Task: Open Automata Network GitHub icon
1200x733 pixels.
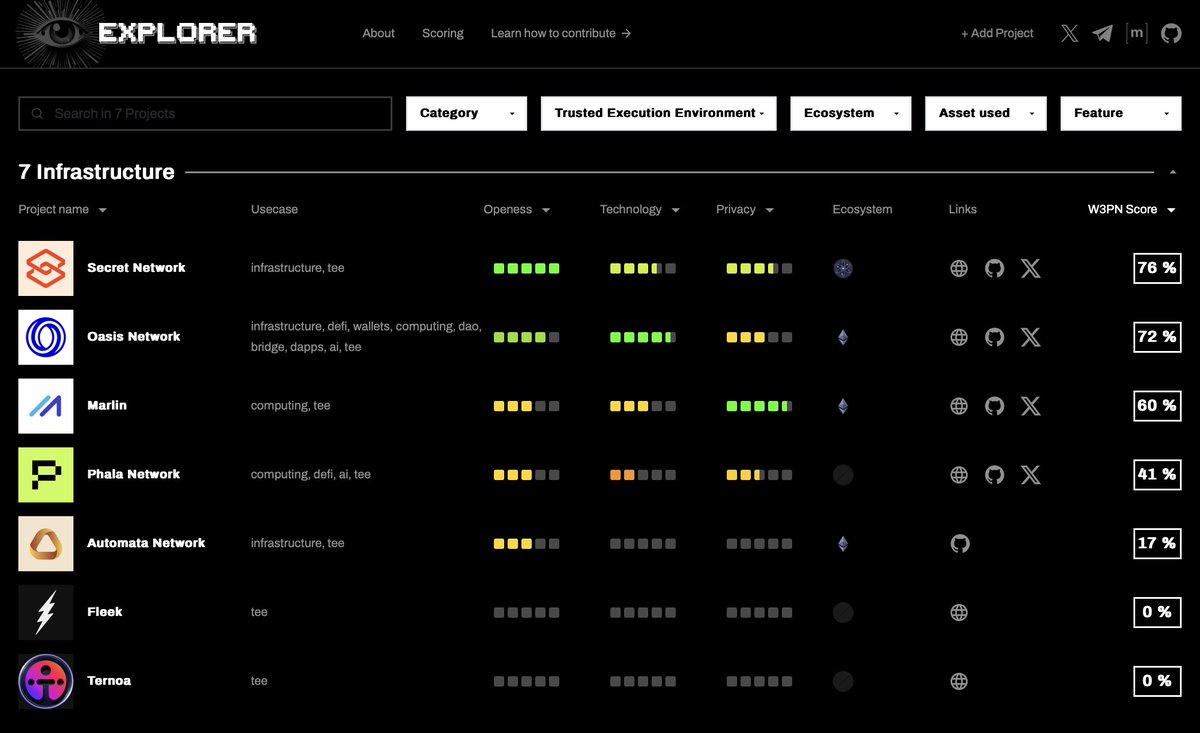Action: (959, 544)
